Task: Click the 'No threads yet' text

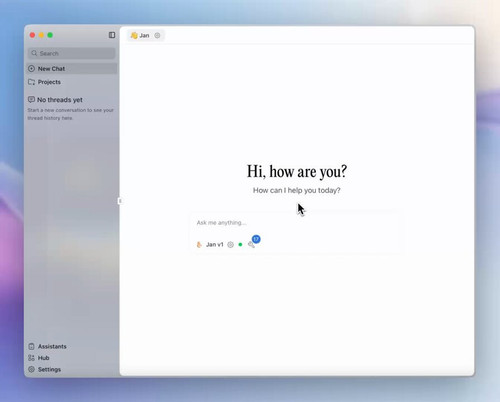Action: click(x=60, y=100)
